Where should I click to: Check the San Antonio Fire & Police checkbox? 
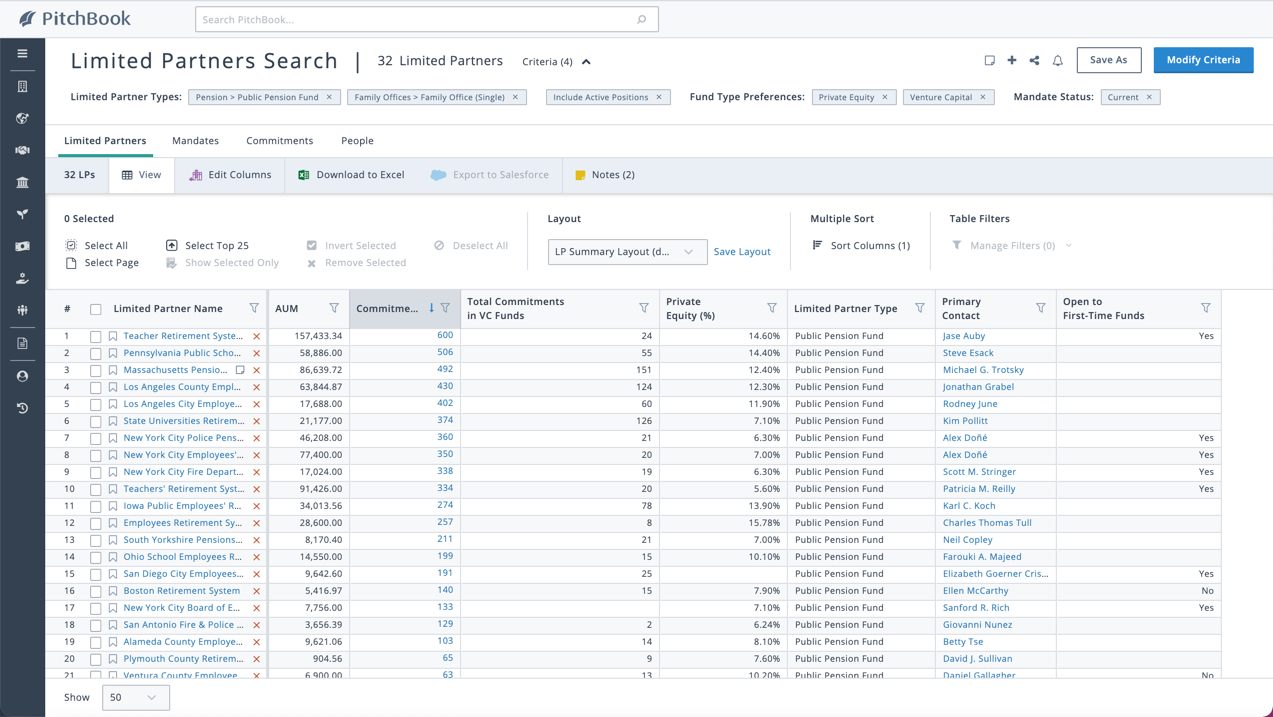point(96,626)
